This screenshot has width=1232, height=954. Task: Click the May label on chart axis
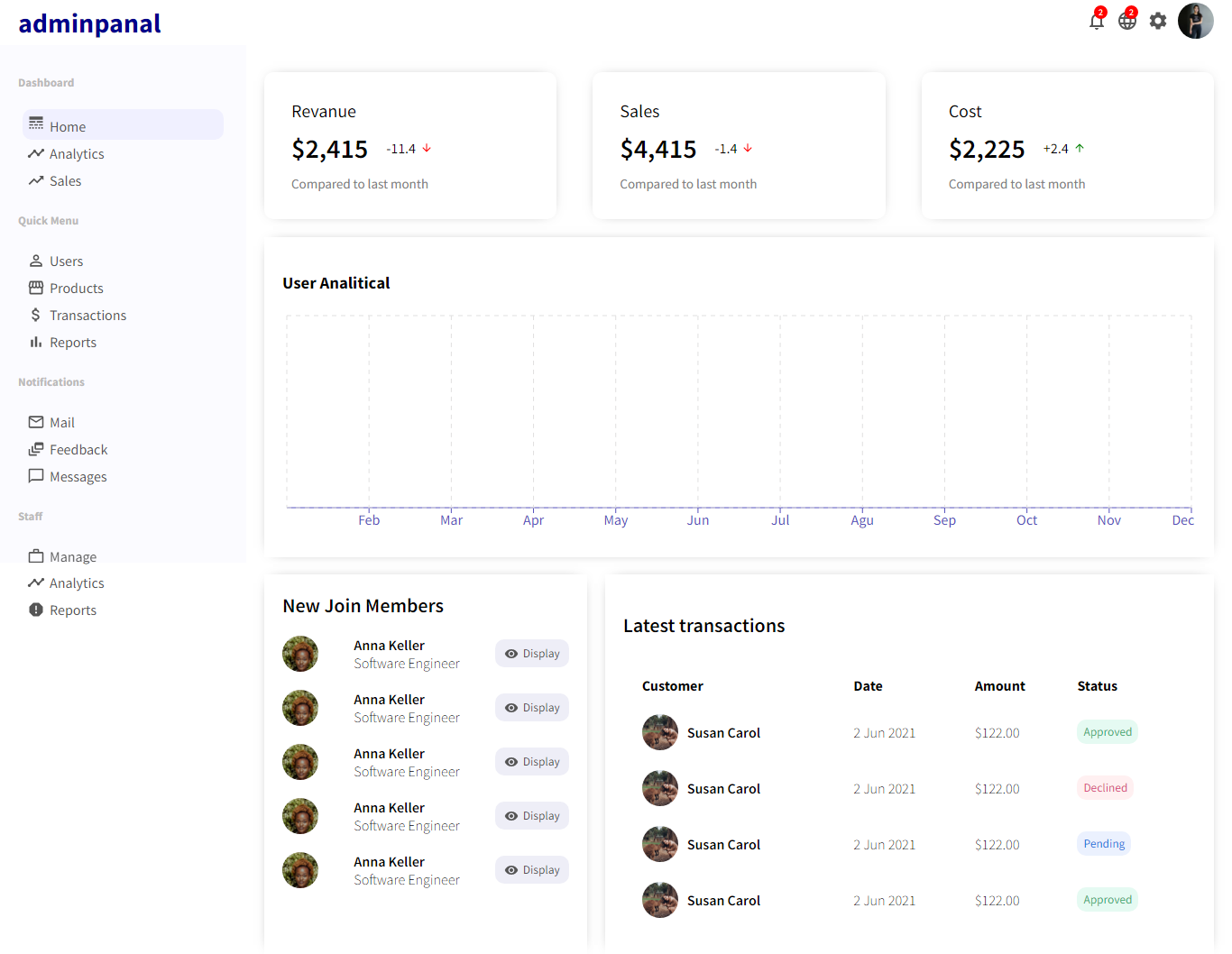click(x=616, y=520)
